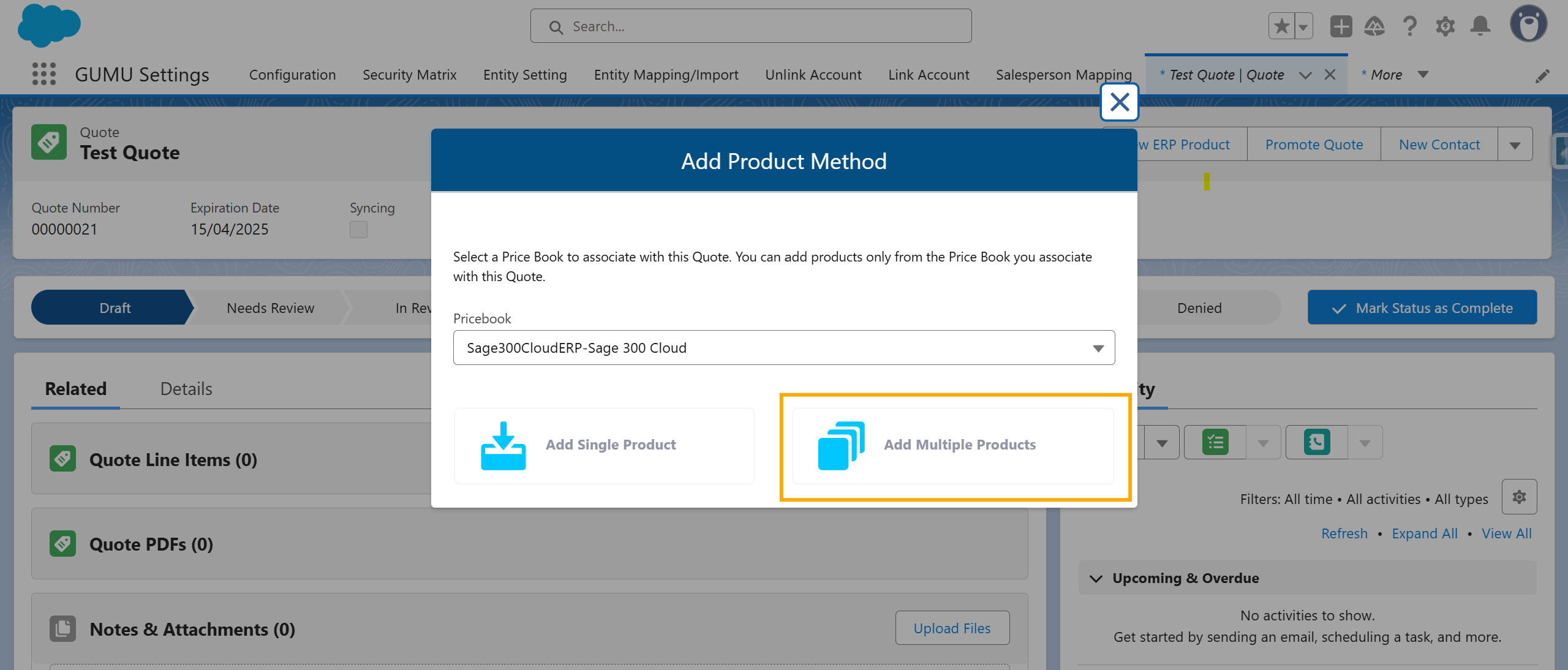This screenshot has height=670, width=1568.
Task: Choose the Add Multiple Products option
Action: coord(953,446)
